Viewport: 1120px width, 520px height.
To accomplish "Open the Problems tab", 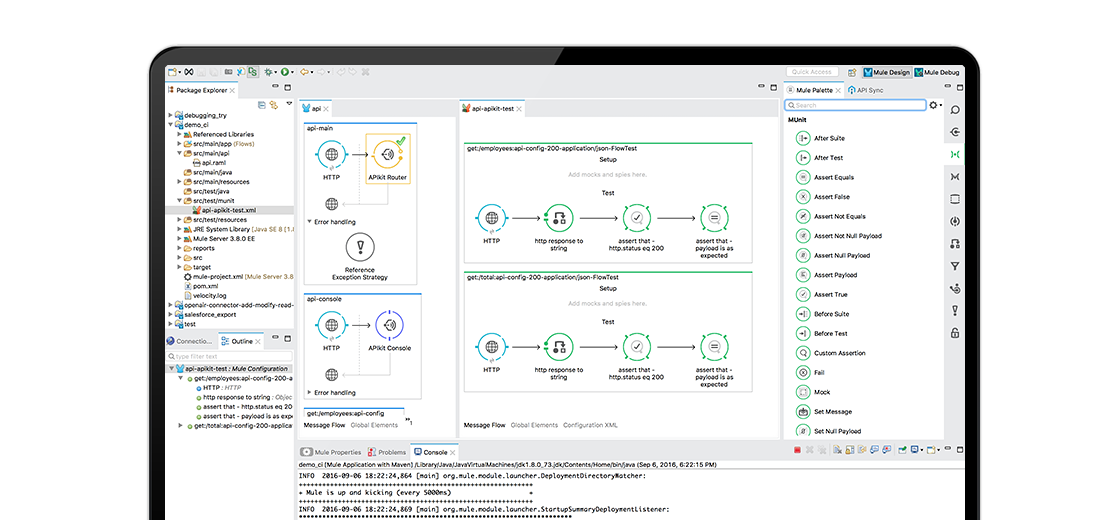I will (x=387, y=452).
